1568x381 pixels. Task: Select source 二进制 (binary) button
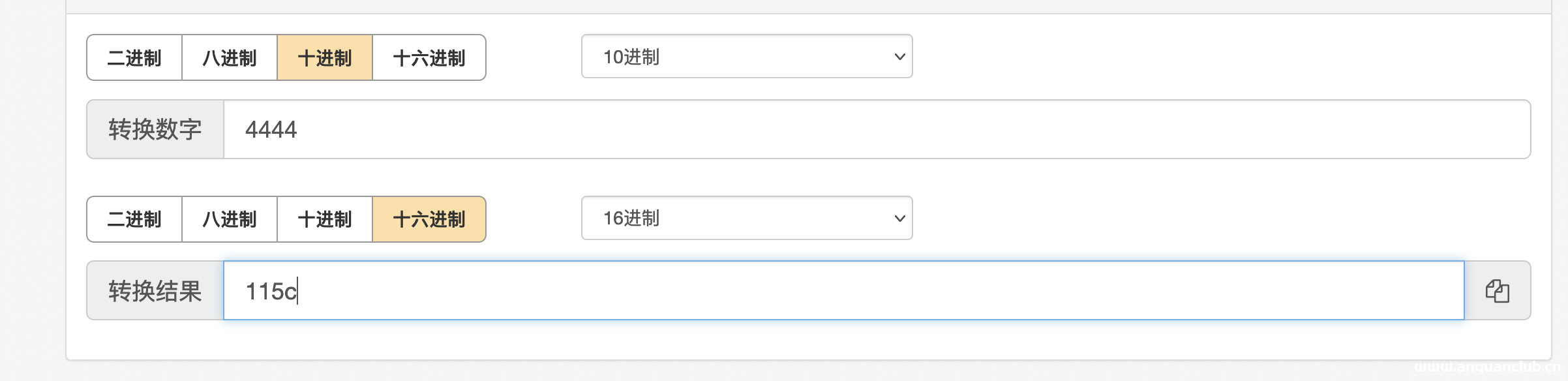tap(134, 58)
